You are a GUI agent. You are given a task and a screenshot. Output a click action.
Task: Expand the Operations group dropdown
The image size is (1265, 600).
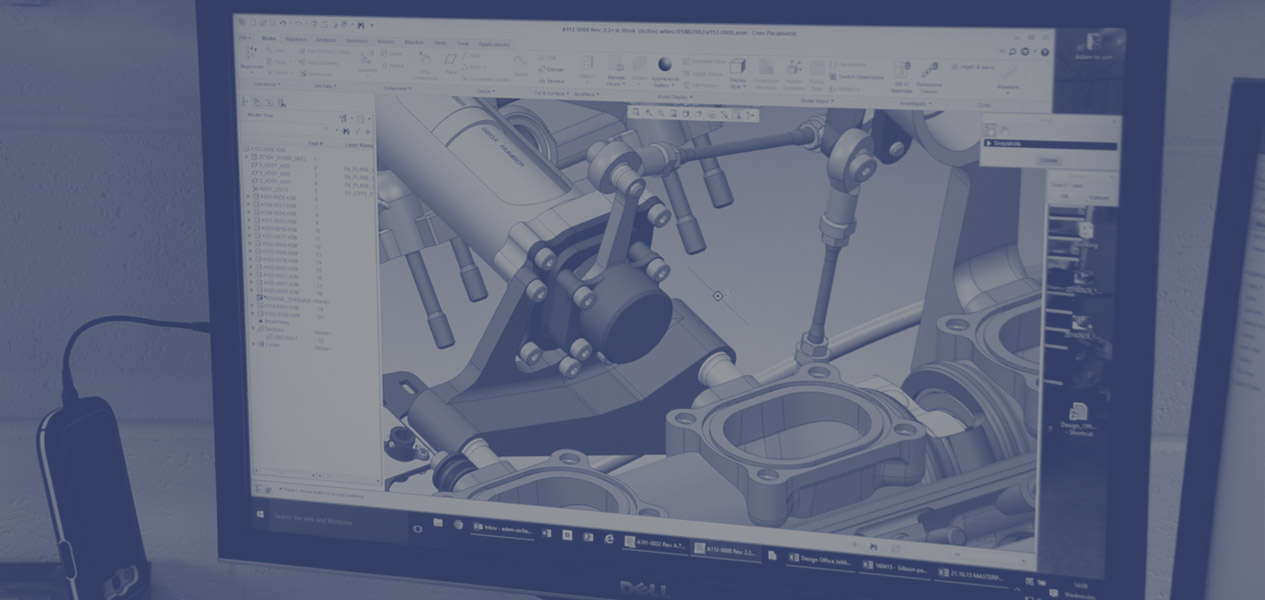[266, 84]
